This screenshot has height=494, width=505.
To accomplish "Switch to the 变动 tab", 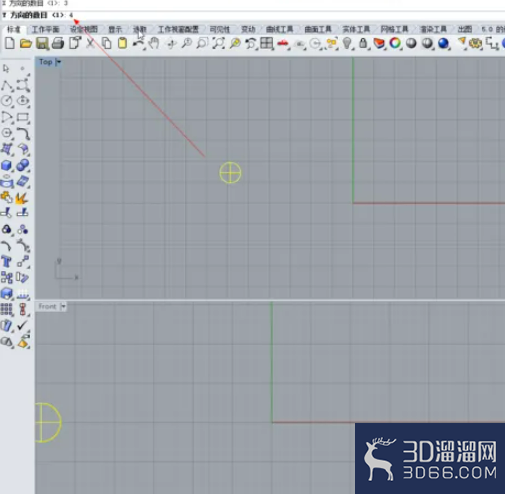I will (x=248, y=29).
